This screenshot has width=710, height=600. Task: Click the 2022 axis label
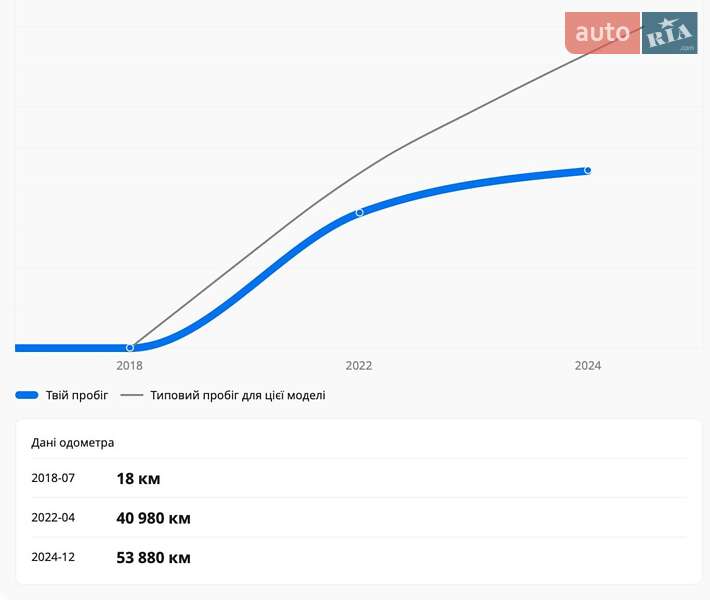click(359, 366)
